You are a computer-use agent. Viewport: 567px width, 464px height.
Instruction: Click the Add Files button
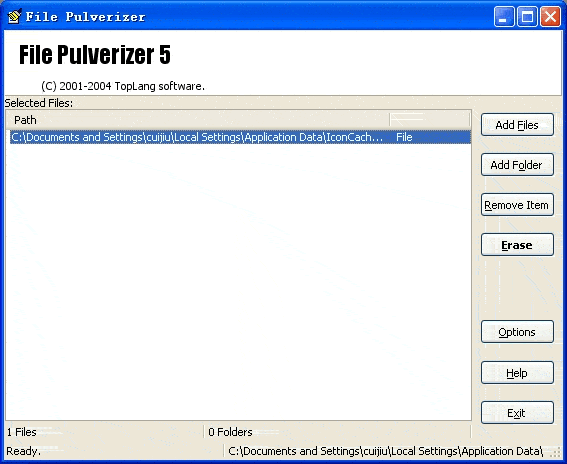517,125
